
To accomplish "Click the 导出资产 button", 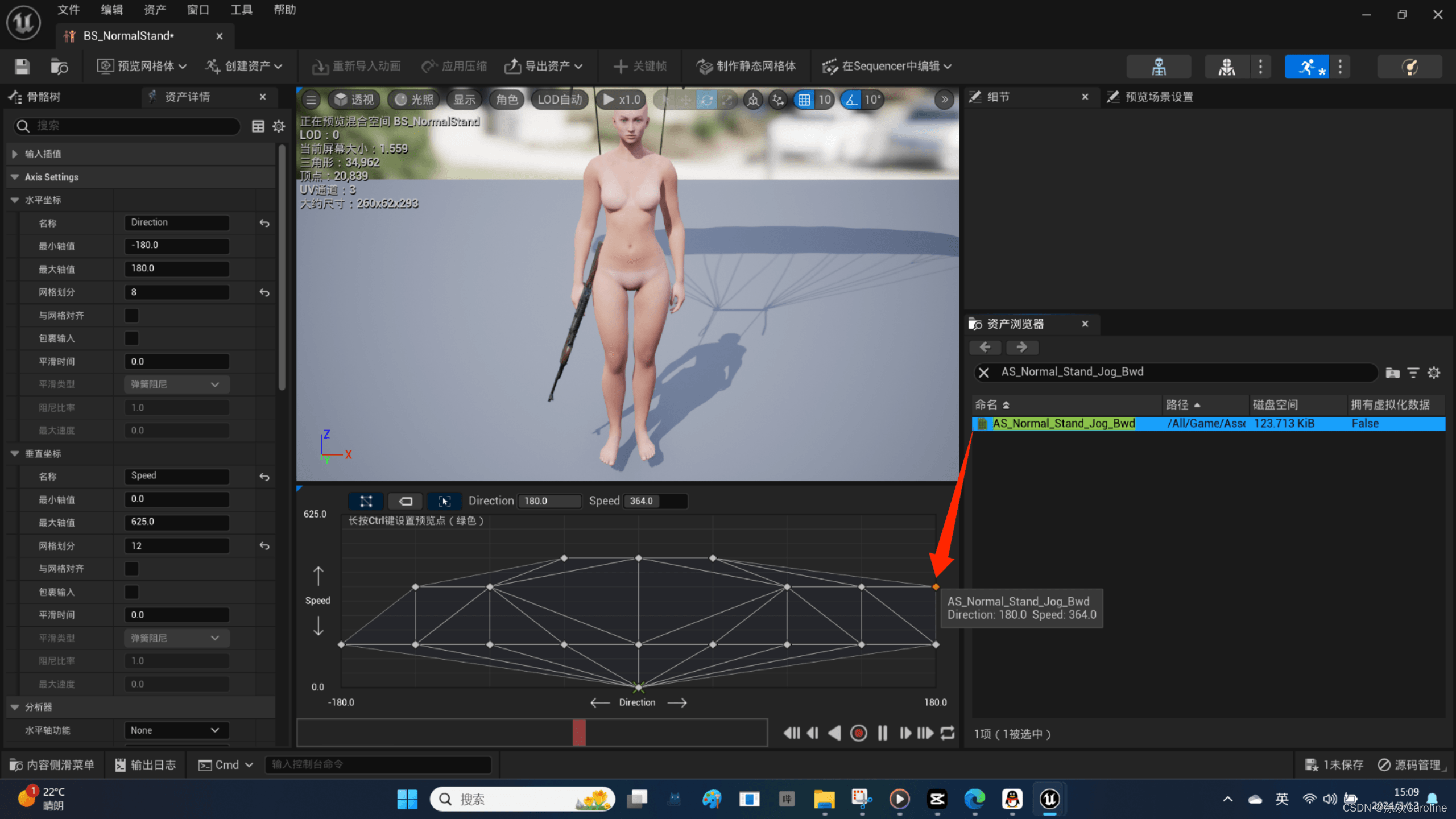I will (x=545, y=66).
